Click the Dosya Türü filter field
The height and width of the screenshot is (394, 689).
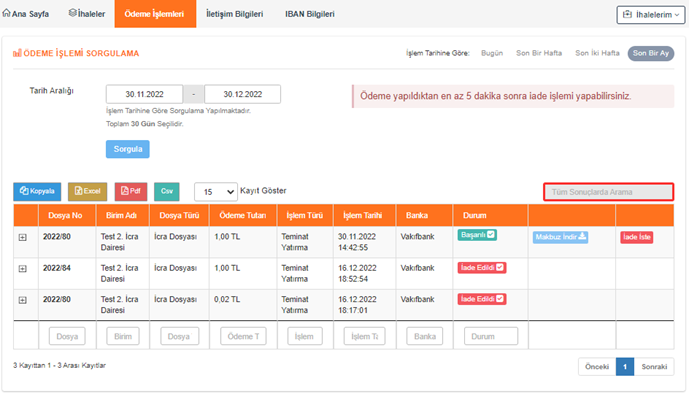tap(179, 336)
